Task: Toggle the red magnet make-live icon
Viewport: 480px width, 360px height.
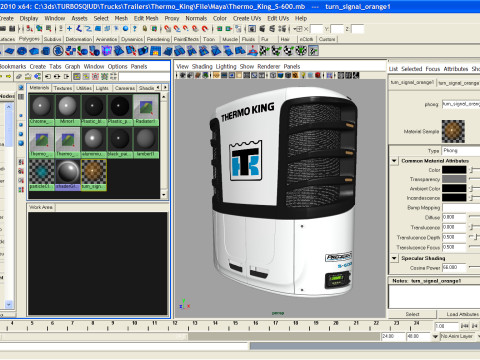Action: (205, 29)
